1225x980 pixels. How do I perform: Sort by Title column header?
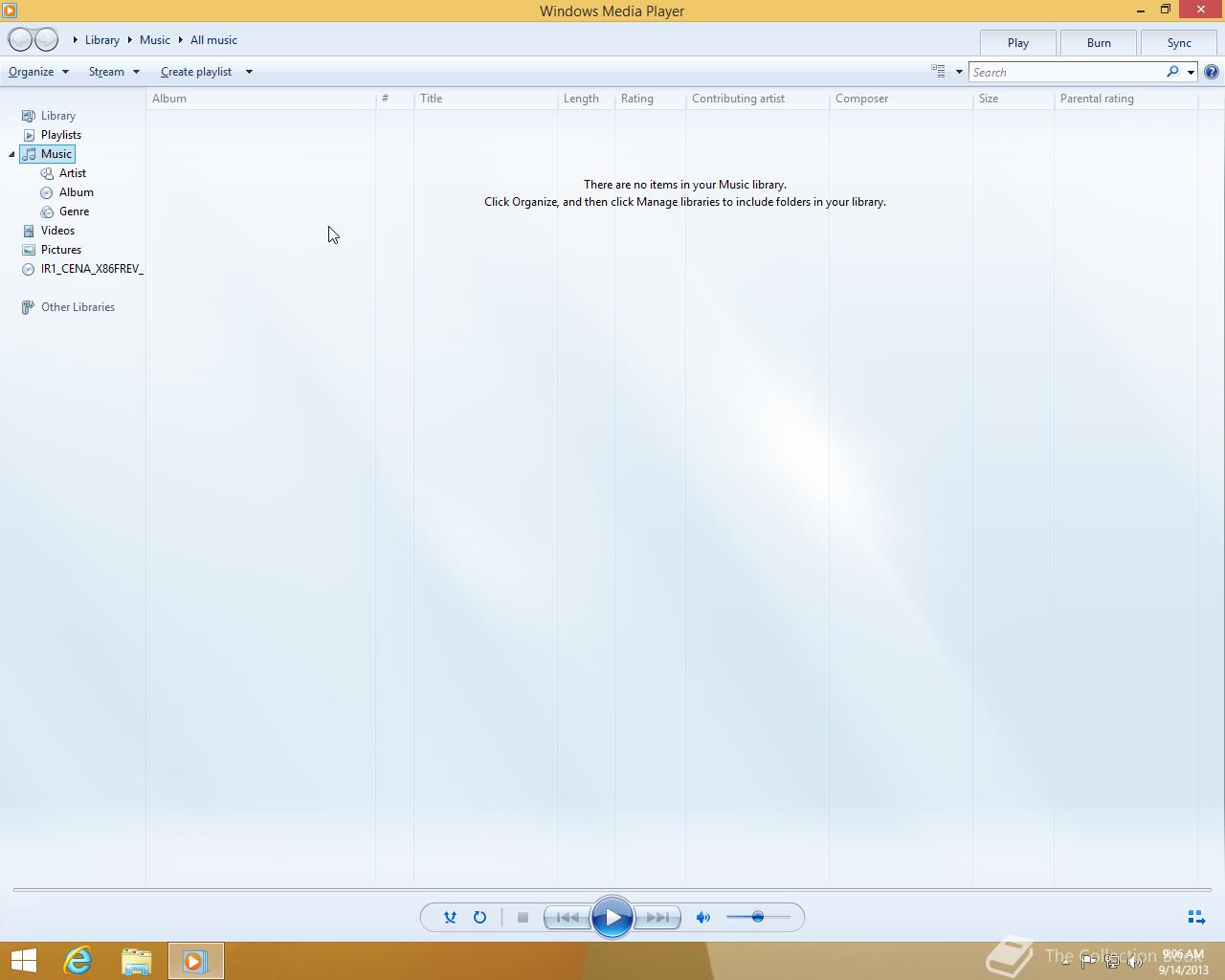coord(485,99)
